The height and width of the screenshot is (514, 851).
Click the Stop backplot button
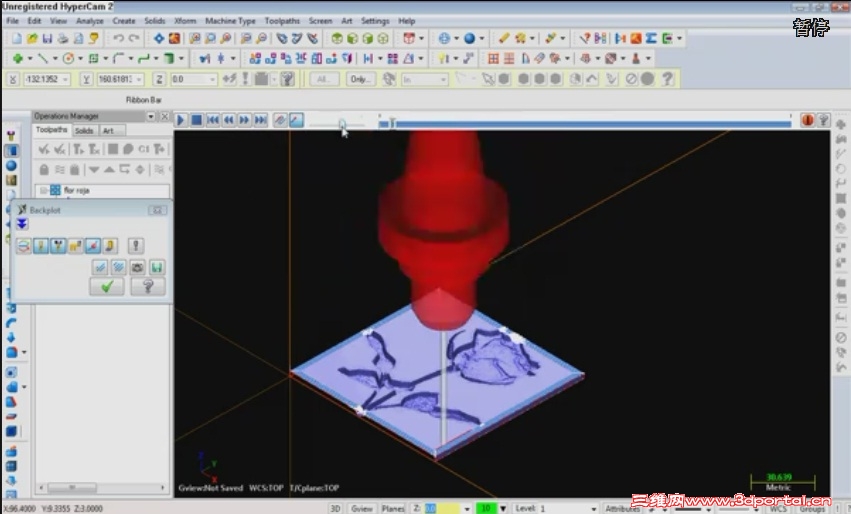[196, 120]
